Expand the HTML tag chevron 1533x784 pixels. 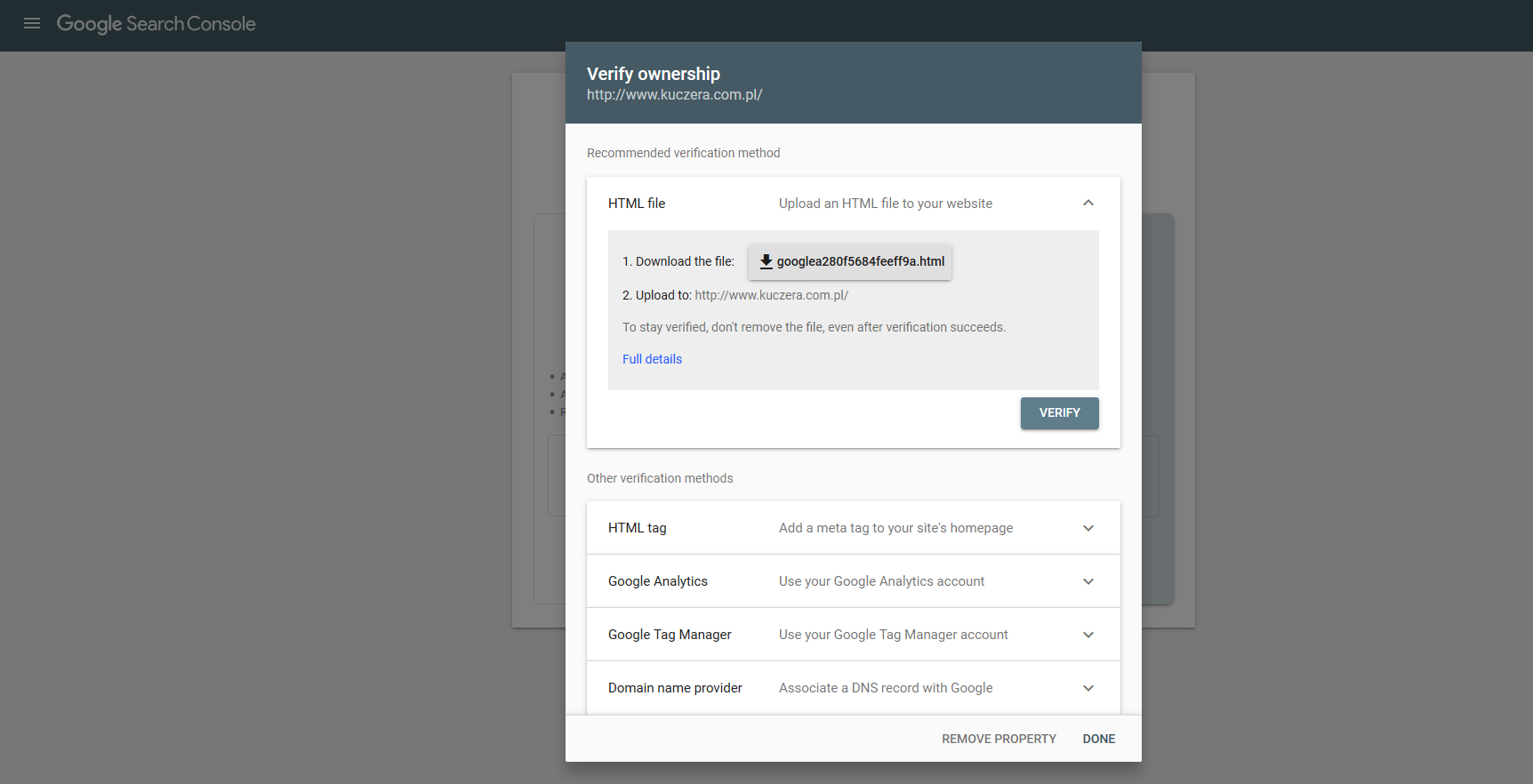pyautogui.click(x=1088, y=528)
